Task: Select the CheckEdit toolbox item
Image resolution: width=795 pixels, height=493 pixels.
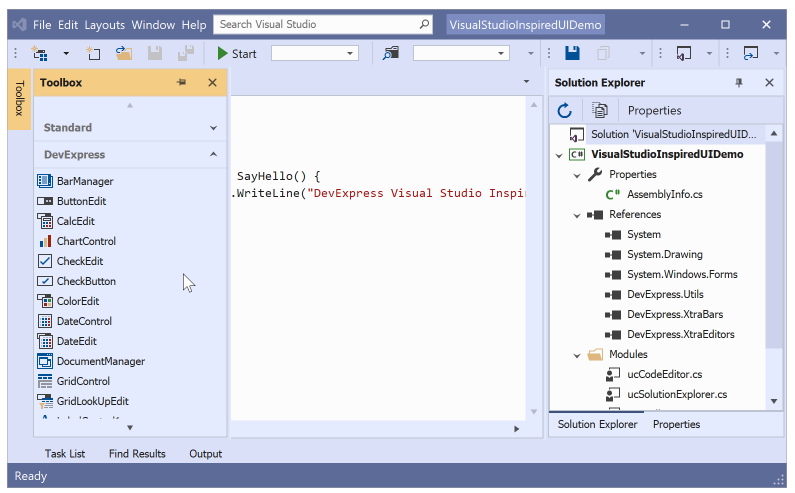Action: click(x=79, y=261)
